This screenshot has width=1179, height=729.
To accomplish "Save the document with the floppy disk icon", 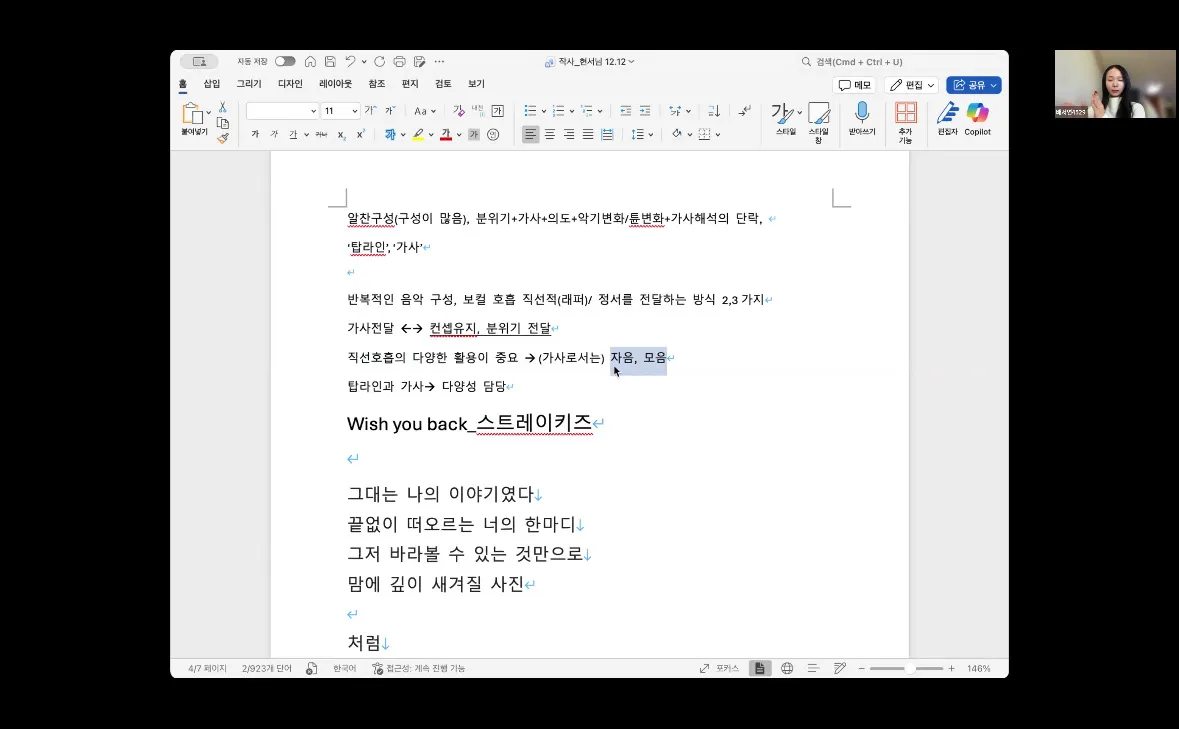I will click(x=330, y=62).
